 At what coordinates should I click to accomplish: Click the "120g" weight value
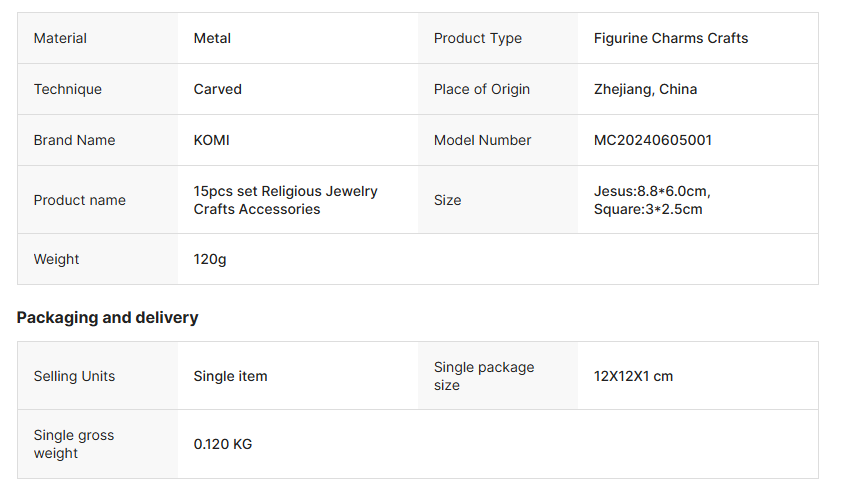[x=210, y=259]
